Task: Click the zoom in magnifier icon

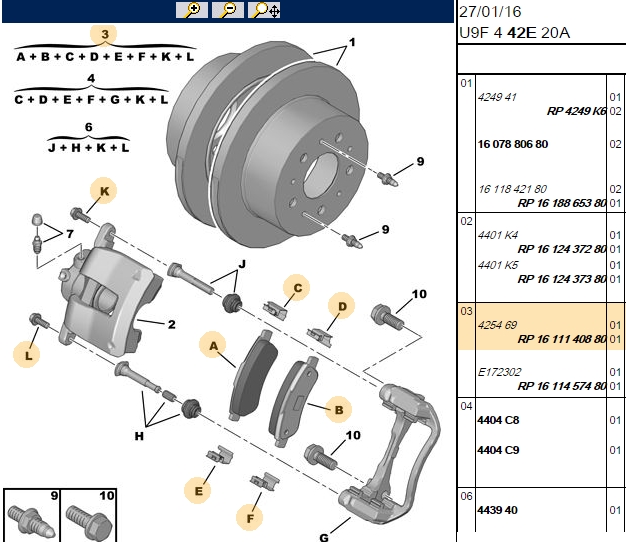Action: [192, 10]
